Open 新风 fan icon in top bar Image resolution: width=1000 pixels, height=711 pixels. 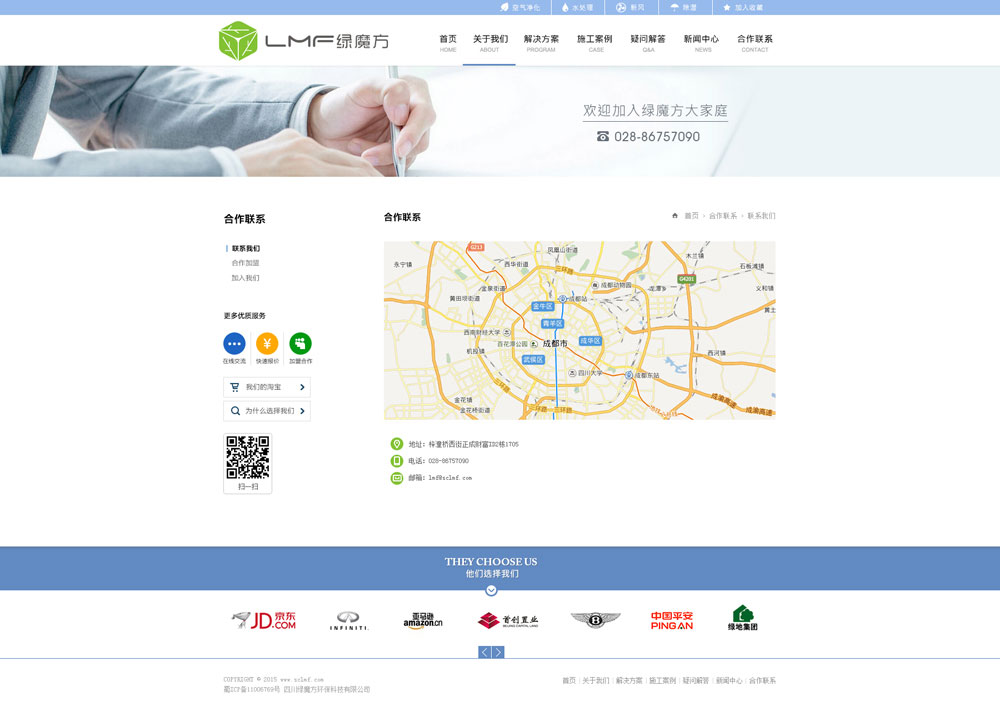621,8
